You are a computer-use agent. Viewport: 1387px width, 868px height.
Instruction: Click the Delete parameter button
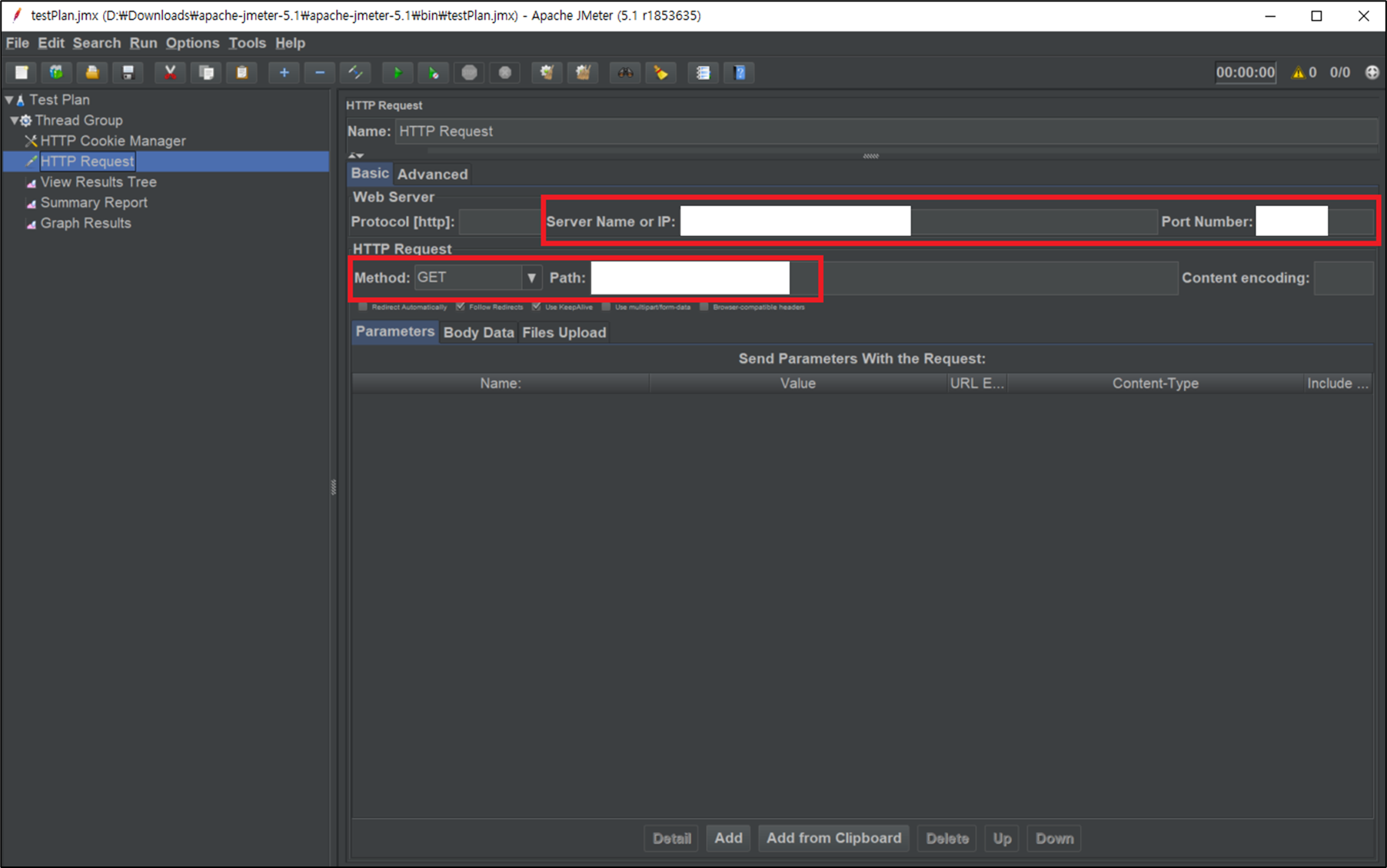pos(947,838)
